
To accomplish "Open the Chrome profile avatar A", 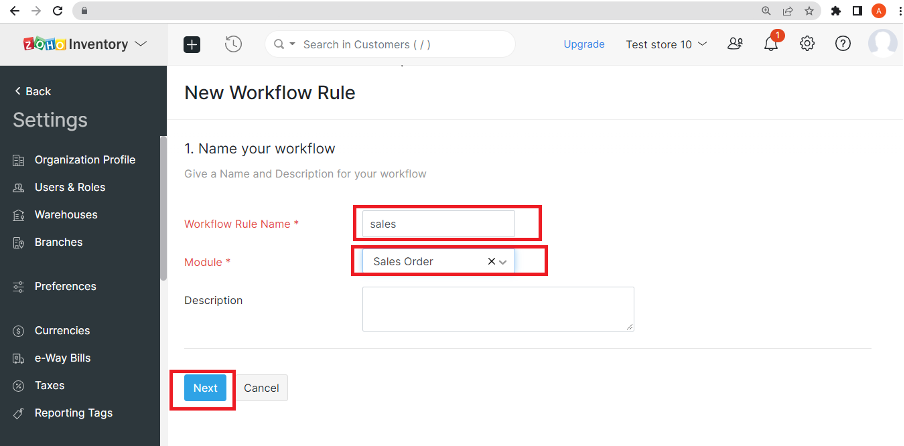I will pos(879,10).
